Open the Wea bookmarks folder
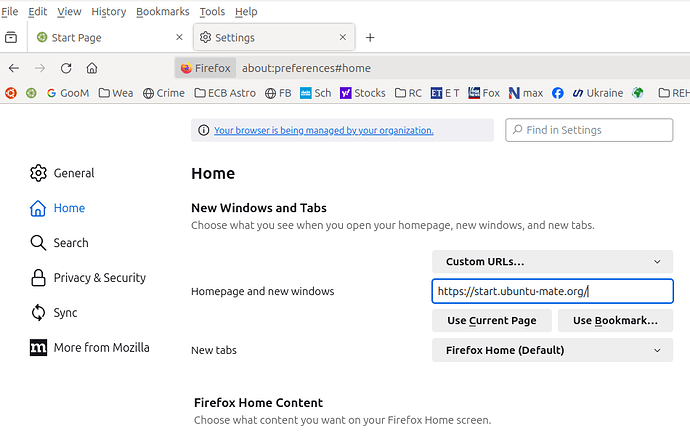 (x=116, y=93)
